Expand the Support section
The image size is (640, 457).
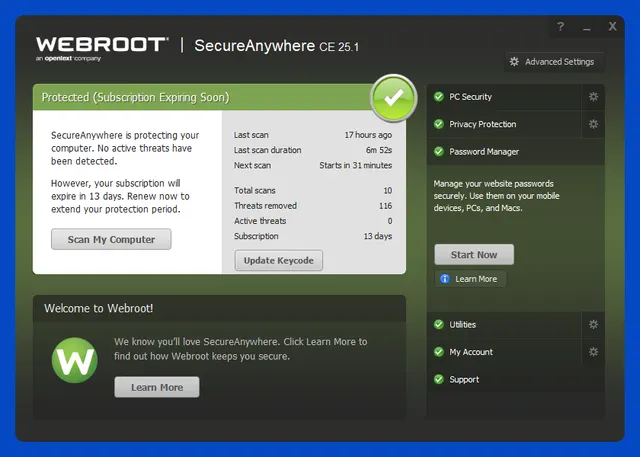tap(516, 379)
